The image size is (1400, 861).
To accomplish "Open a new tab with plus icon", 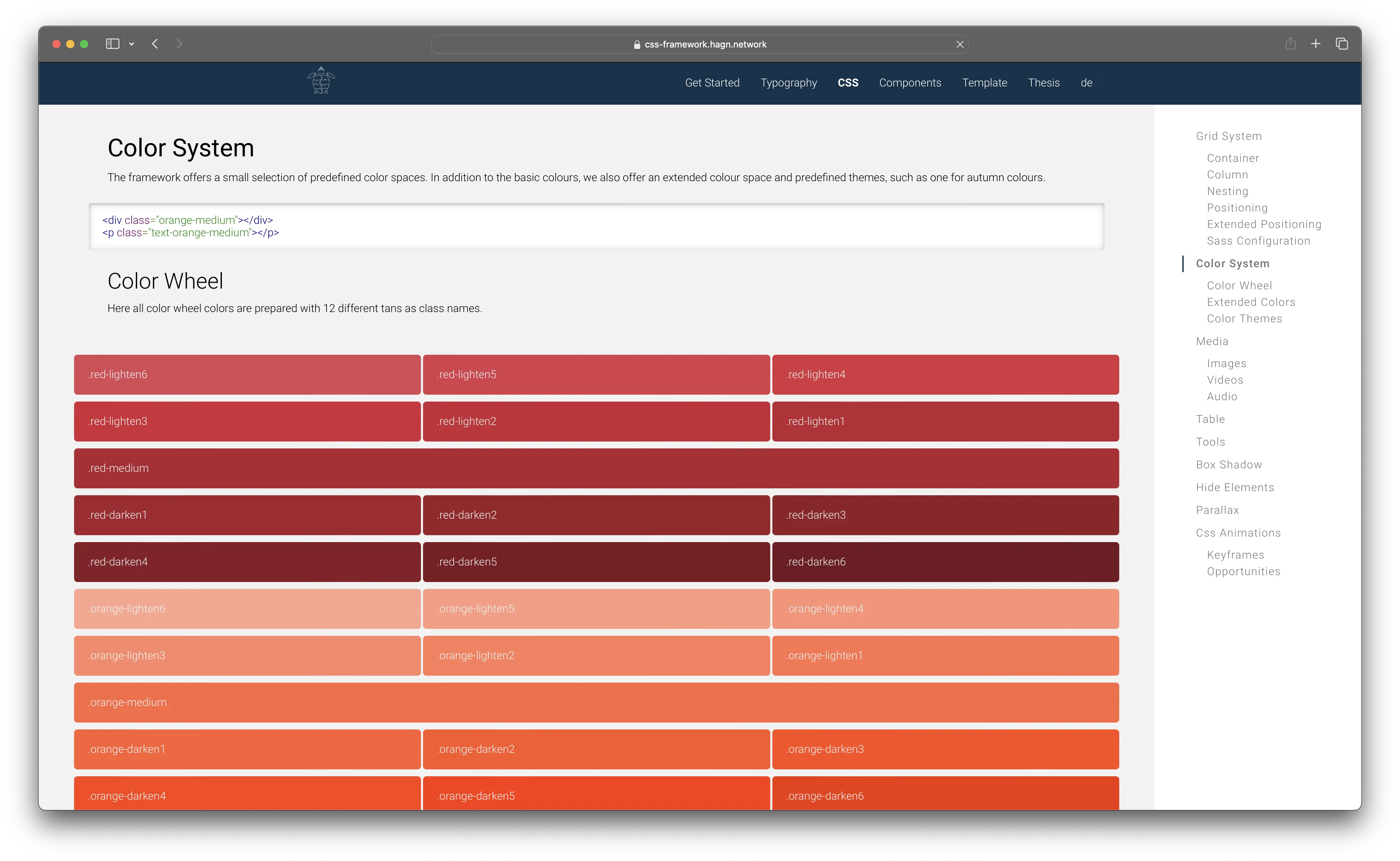I will [1316, 44].
